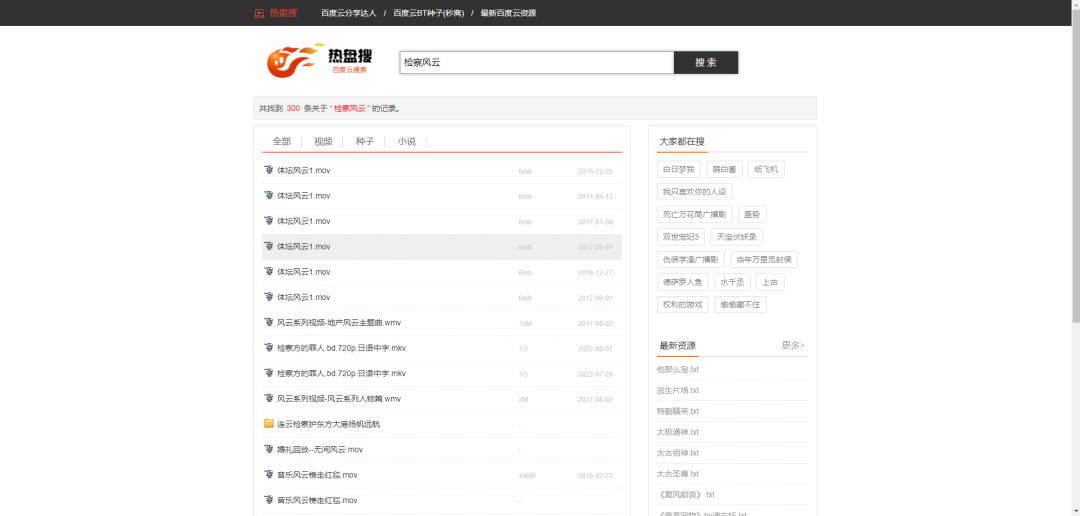
Task: Switch to the 种子 tab
Action: click(365, 141)
